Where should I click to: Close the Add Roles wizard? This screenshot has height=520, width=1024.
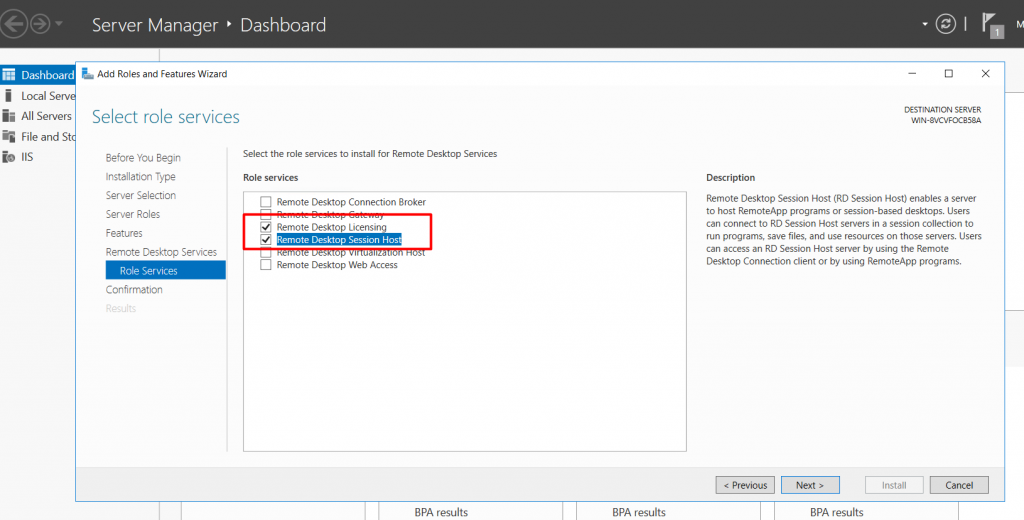point(985,74)
